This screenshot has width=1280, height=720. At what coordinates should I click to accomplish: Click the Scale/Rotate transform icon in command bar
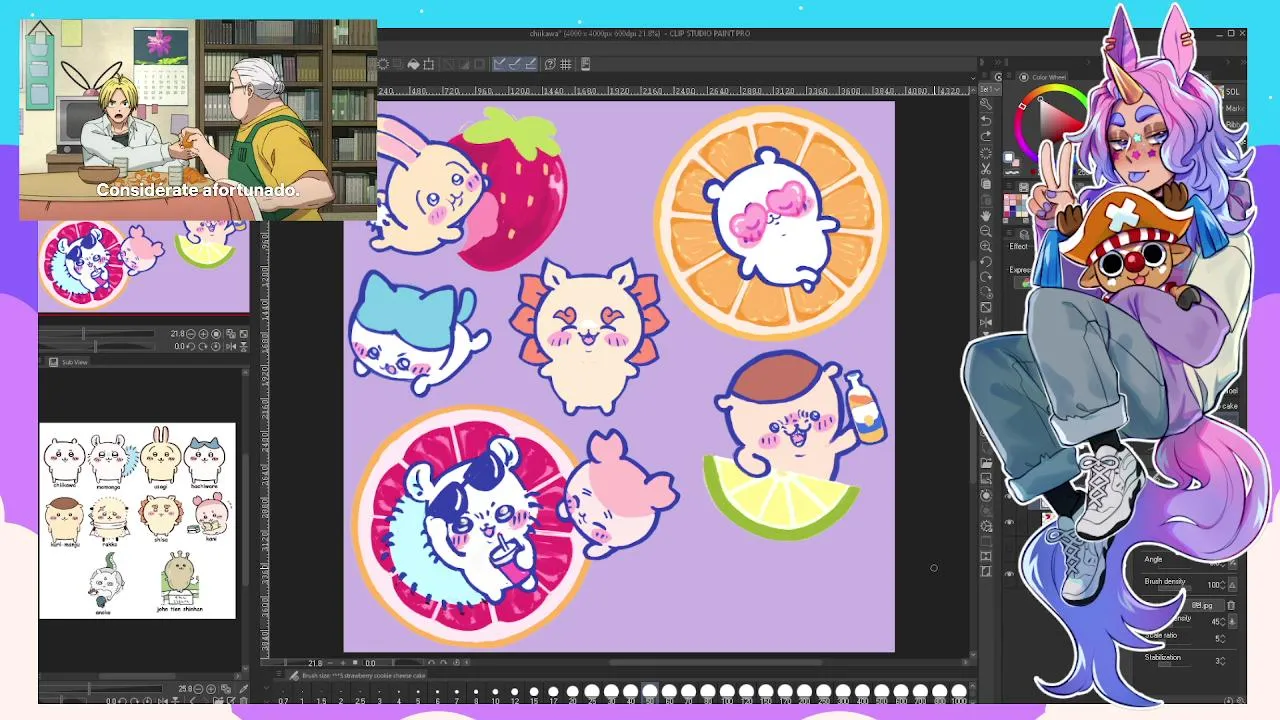pos(429,64)
